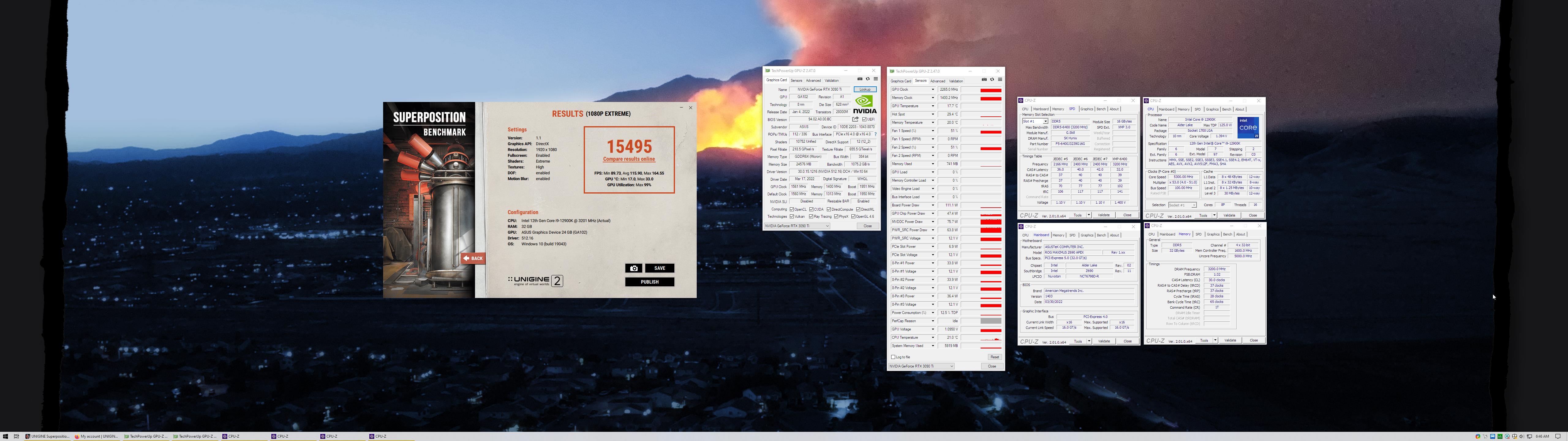This screenshot has height=441, width=1568.
Task: Click the screenshot camera icon in GPU-Z Sensors window
Action: click(984, 80)
